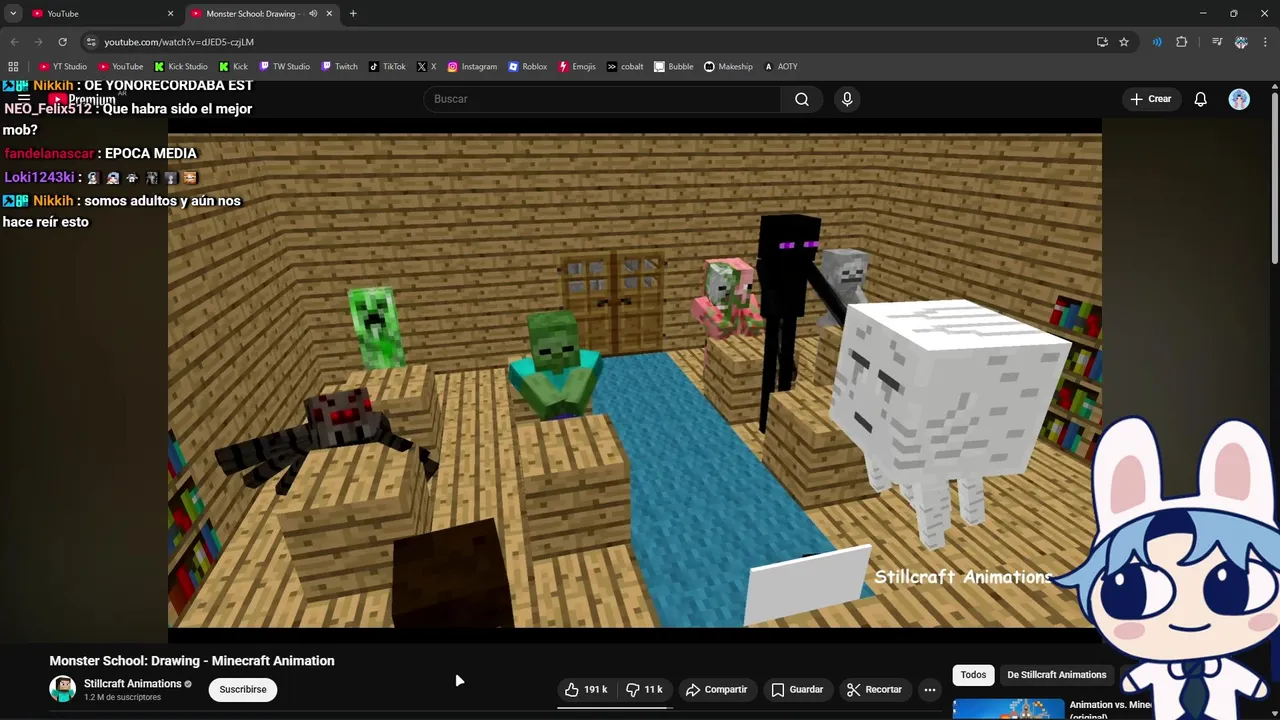View site information for youtube.com

click(x=91, y=42)
